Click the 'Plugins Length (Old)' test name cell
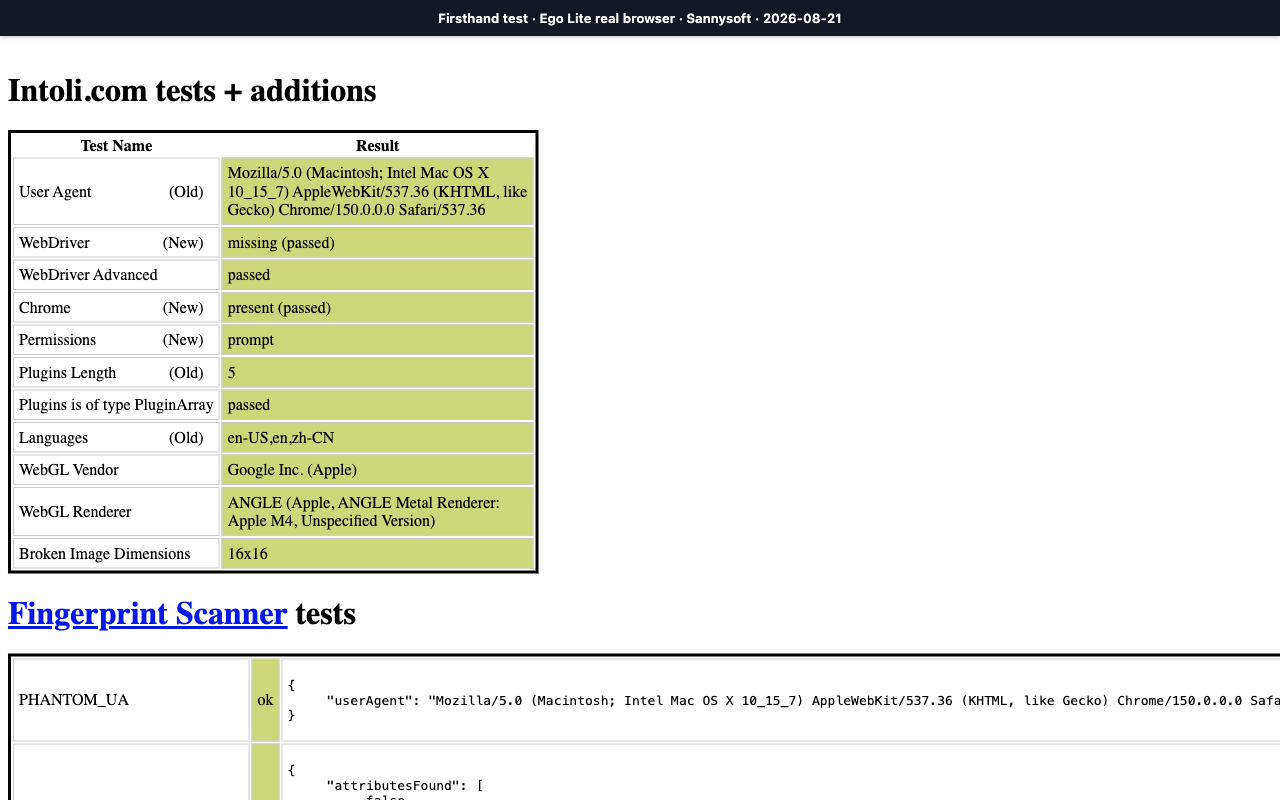Viewport: 1280px width, 800px height. [x=116, y=373]
